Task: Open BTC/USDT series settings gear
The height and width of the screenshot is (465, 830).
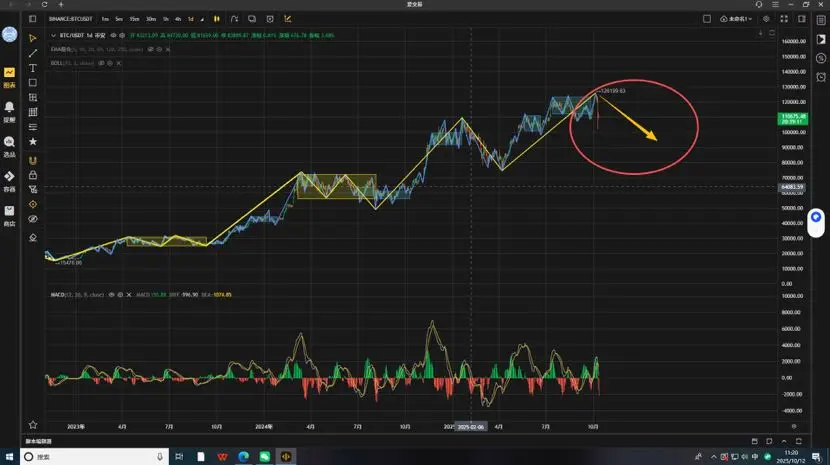Action: [122, 35]
